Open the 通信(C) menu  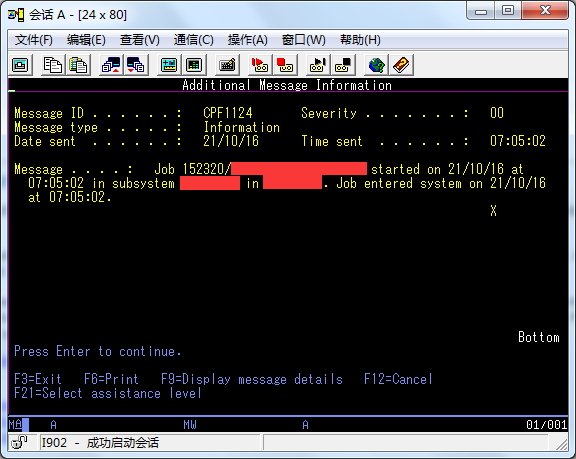[x=194, y=40]
